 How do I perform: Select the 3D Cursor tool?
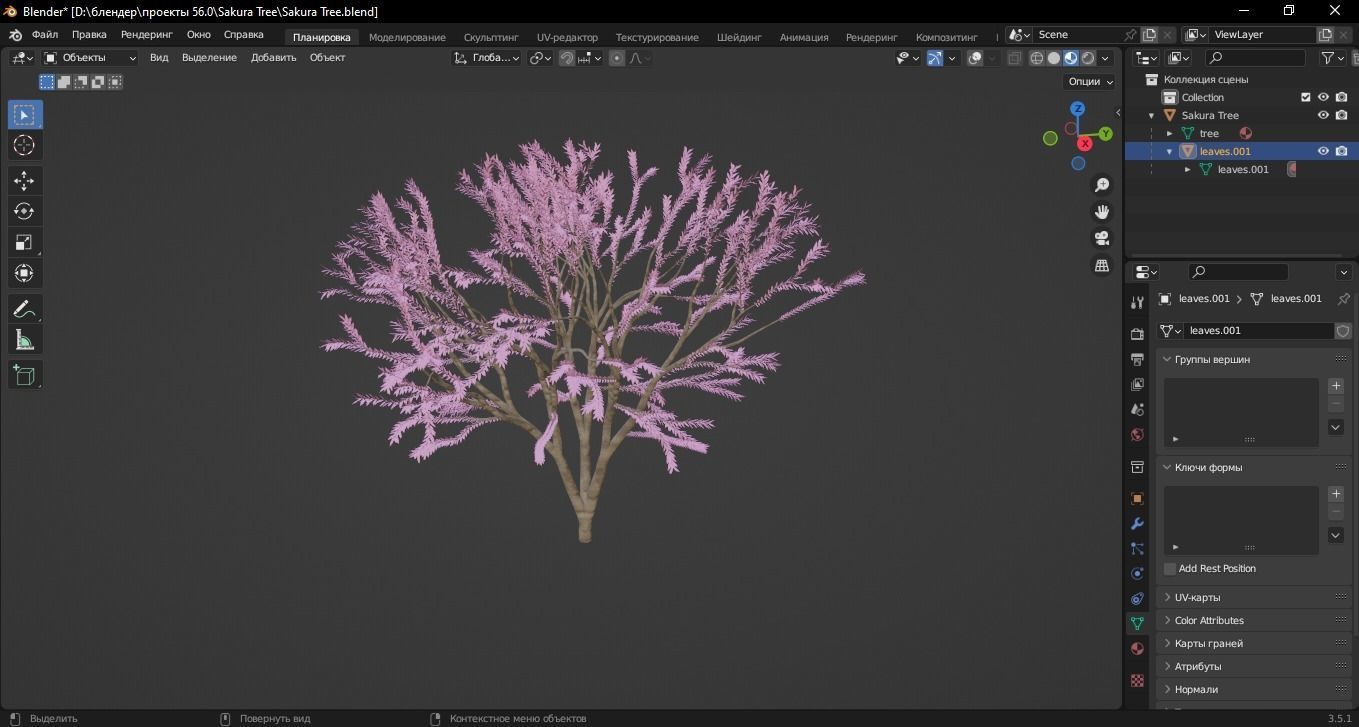tap(24, 145)
